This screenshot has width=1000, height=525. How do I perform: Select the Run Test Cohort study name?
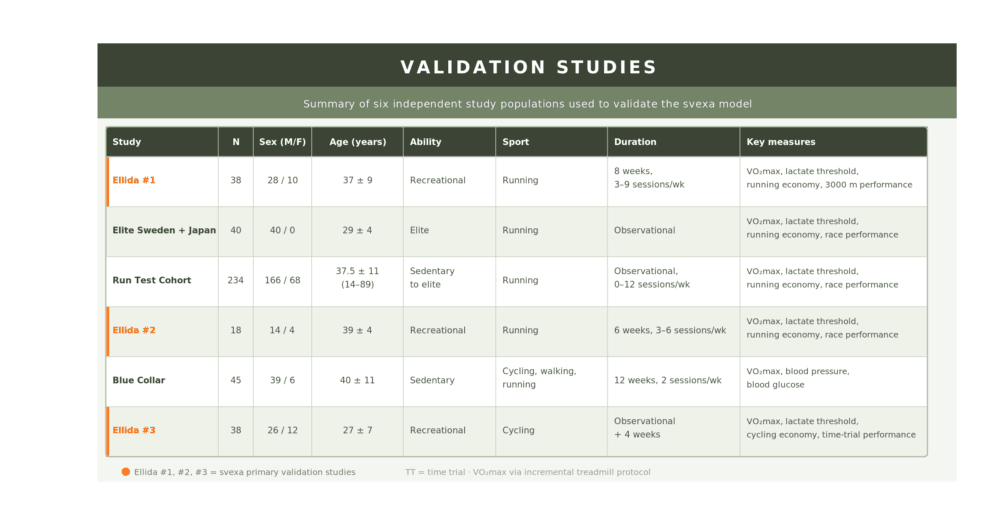(x=152, y=280)
